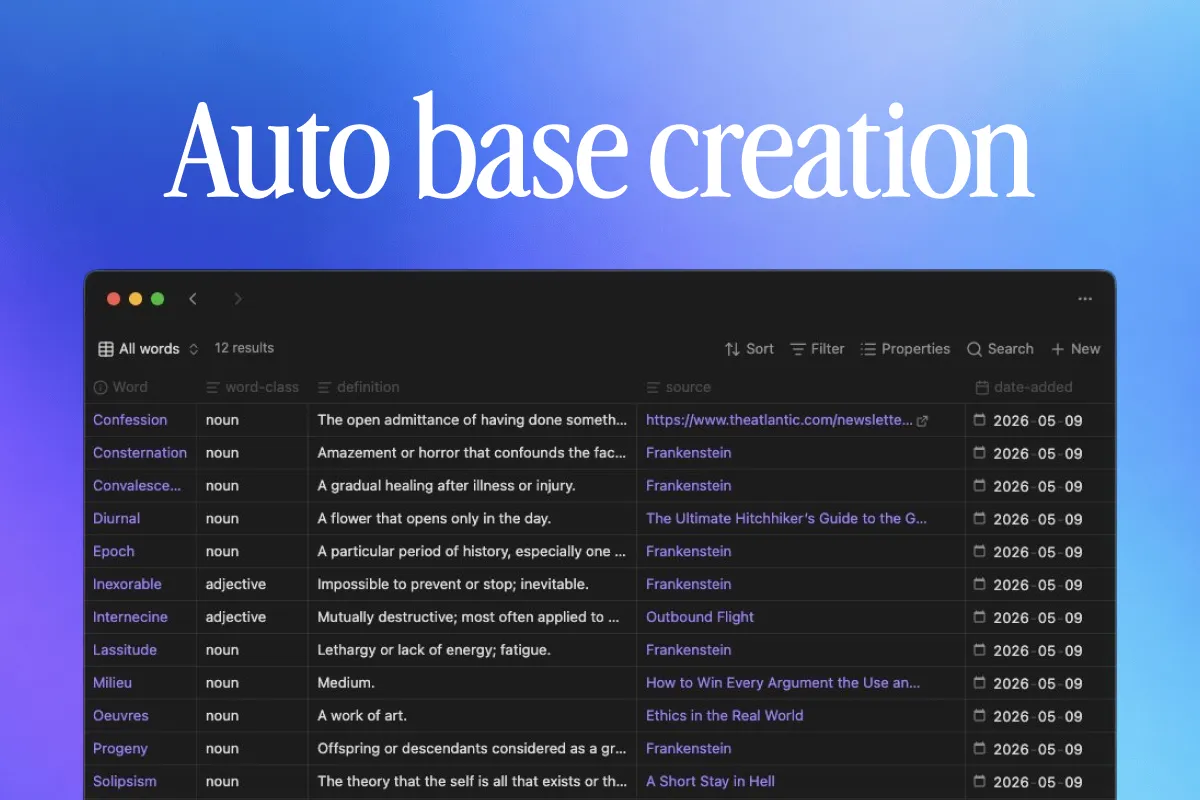Viewport: 1200px width, 800px height.
Task: Click the definition column header
Action: (358, 387)
